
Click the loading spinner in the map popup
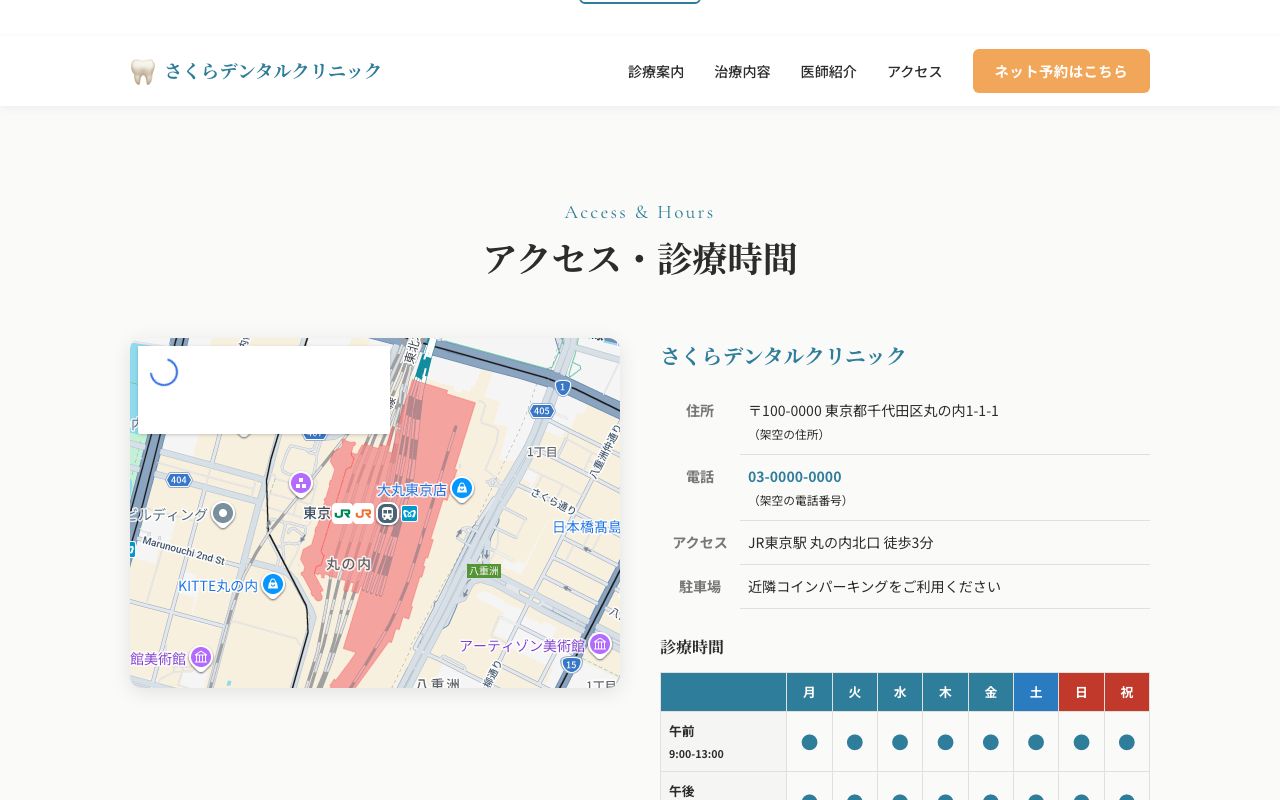pyautogui.click(x=164, y=371)
